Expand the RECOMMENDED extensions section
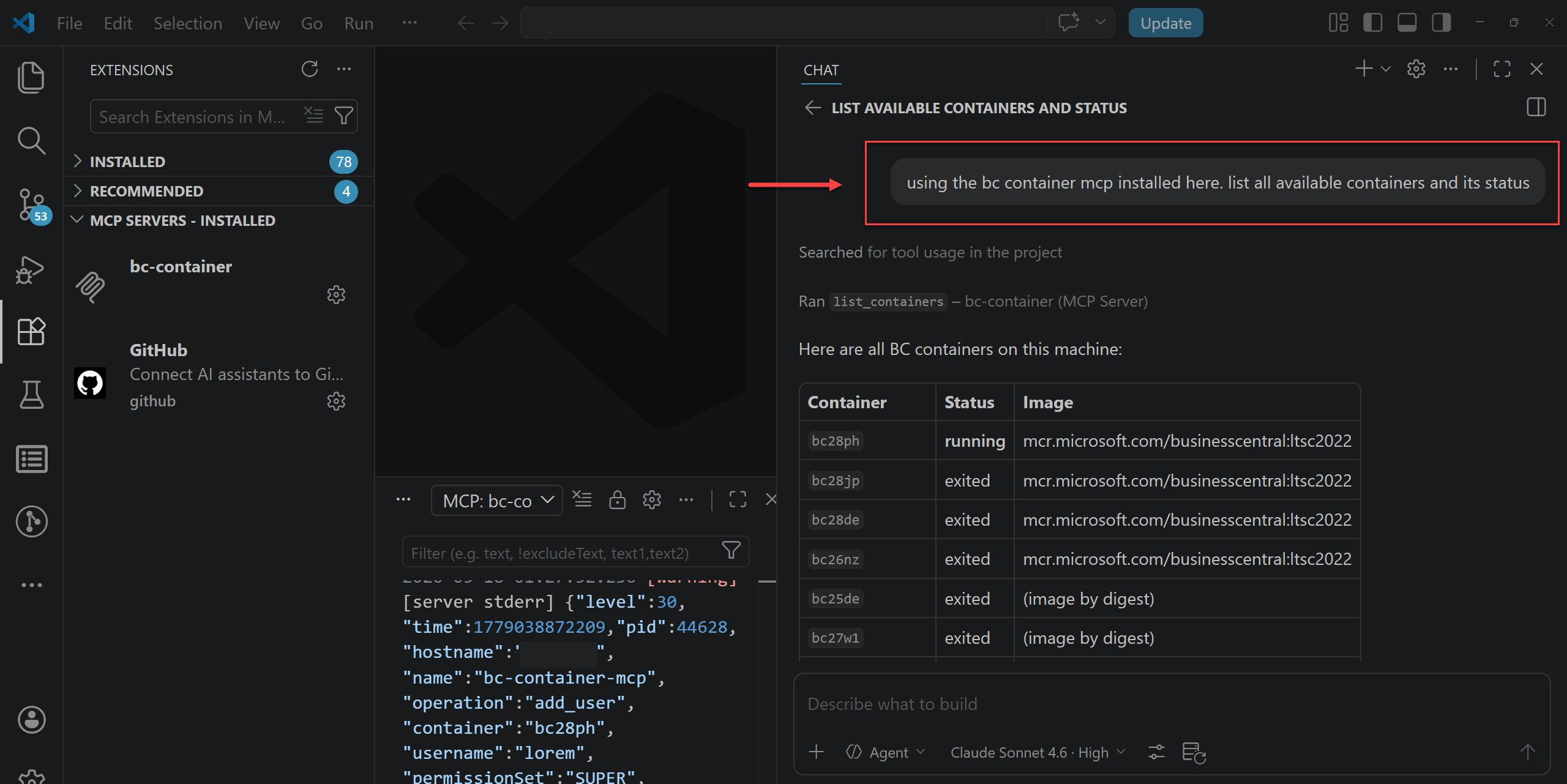Screen dimensions: 1567x784 (219, 191)
